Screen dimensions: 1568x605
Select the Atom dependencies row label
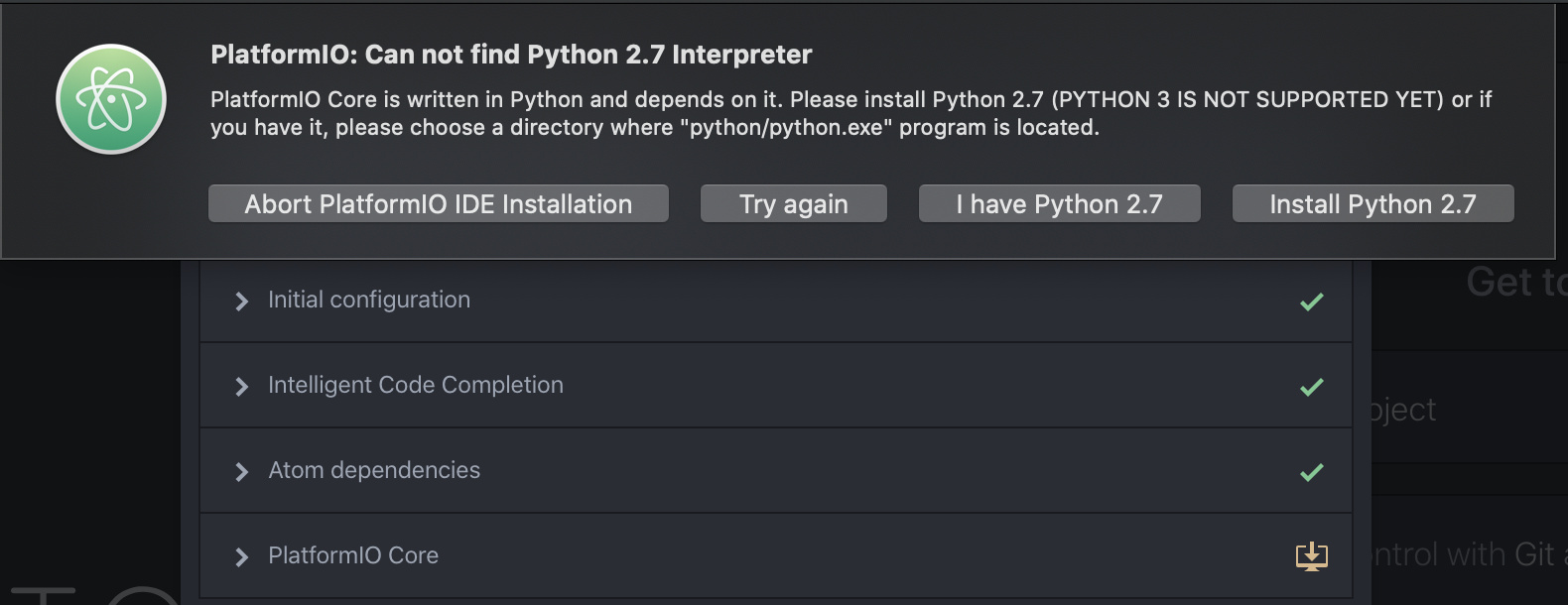click(374, 470)
